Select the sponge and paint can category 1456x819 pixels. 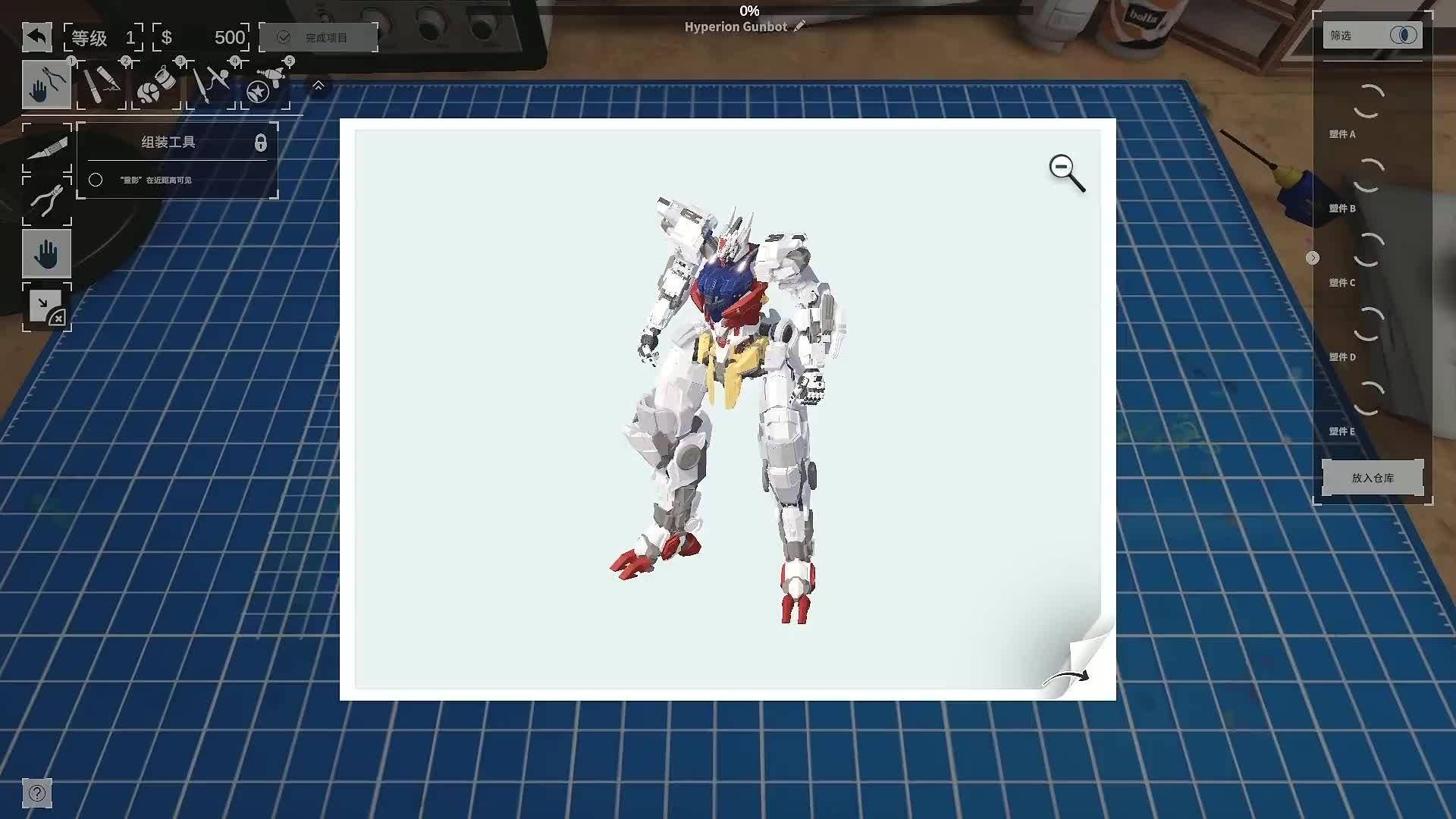(156, 84)
